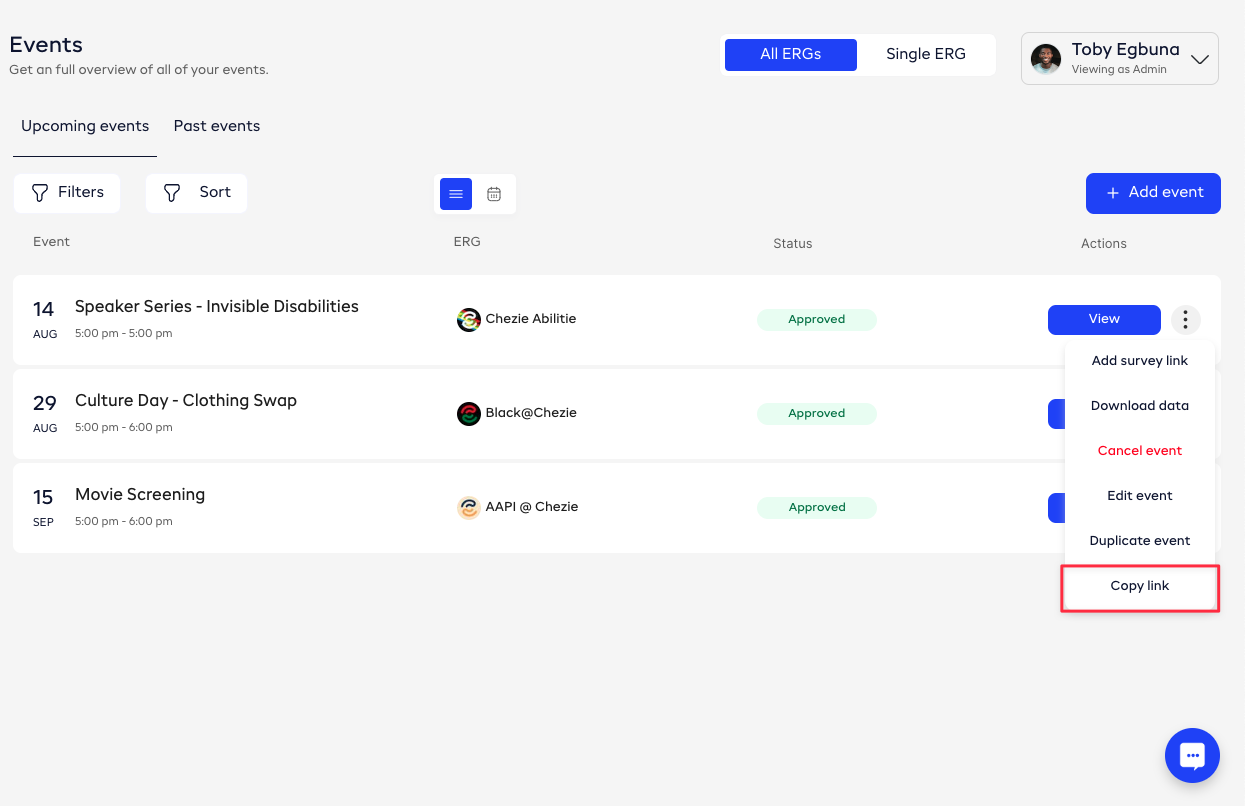Choose Add survey link from menu
The width and height of the screenshot is (1245, 806).
[x=1139, y=361]
